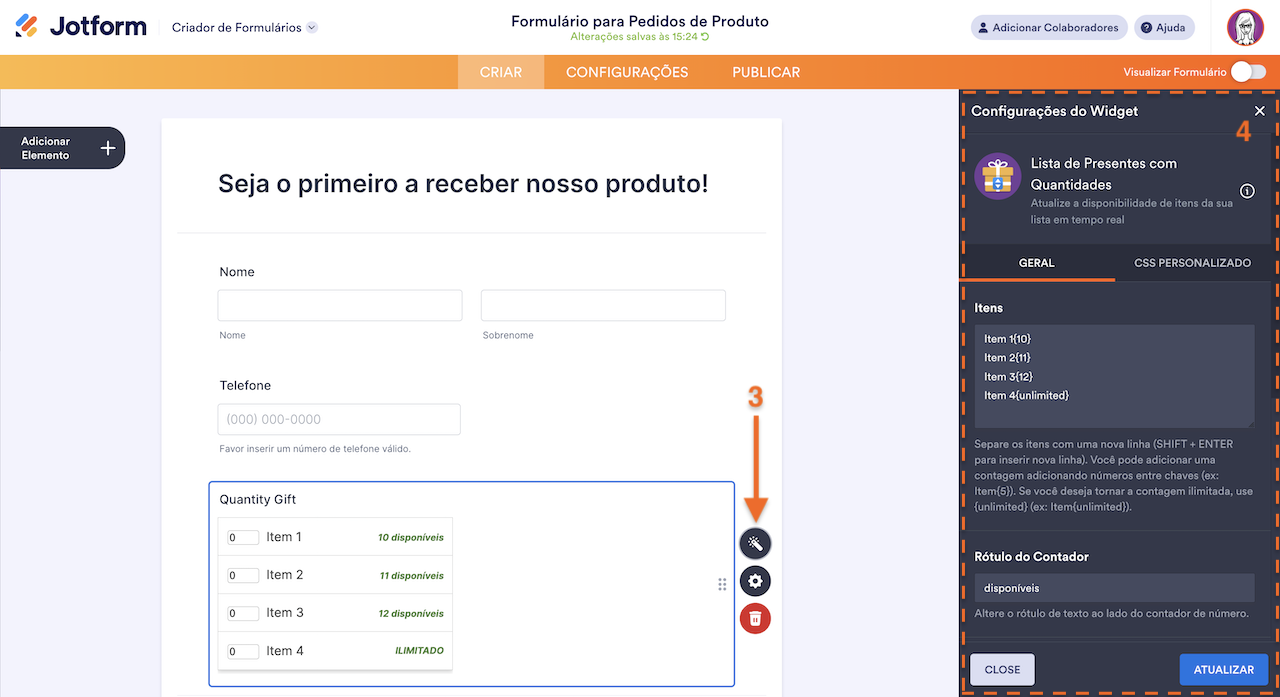Grab the Quantity Gift drag handle dots

[722, 584]
